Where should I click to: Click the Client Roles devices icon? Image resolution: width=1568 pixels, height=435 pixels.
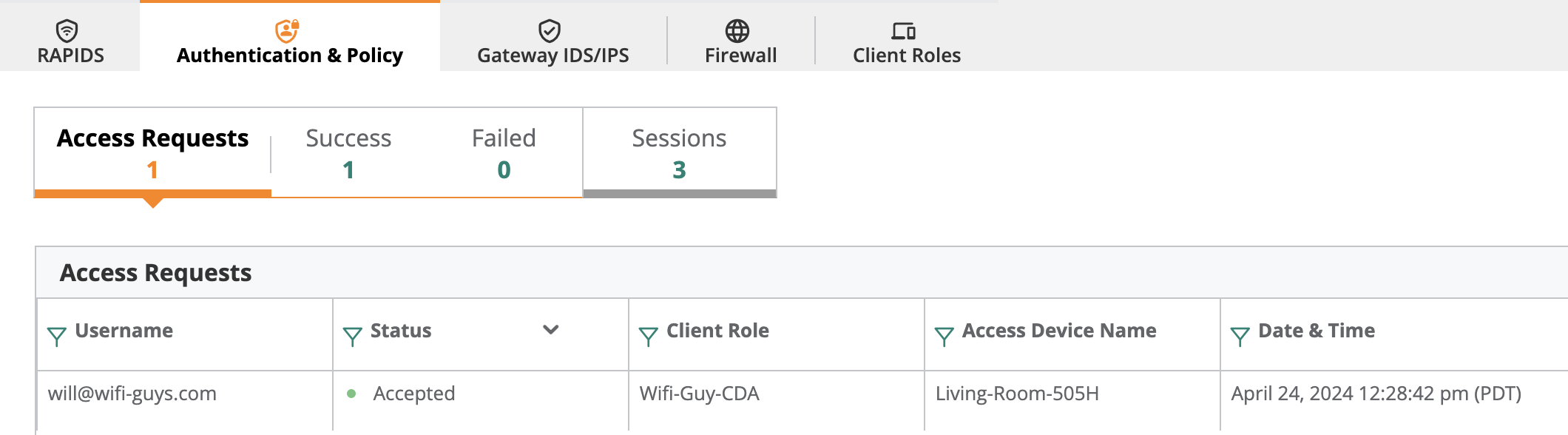click(903, 30)
